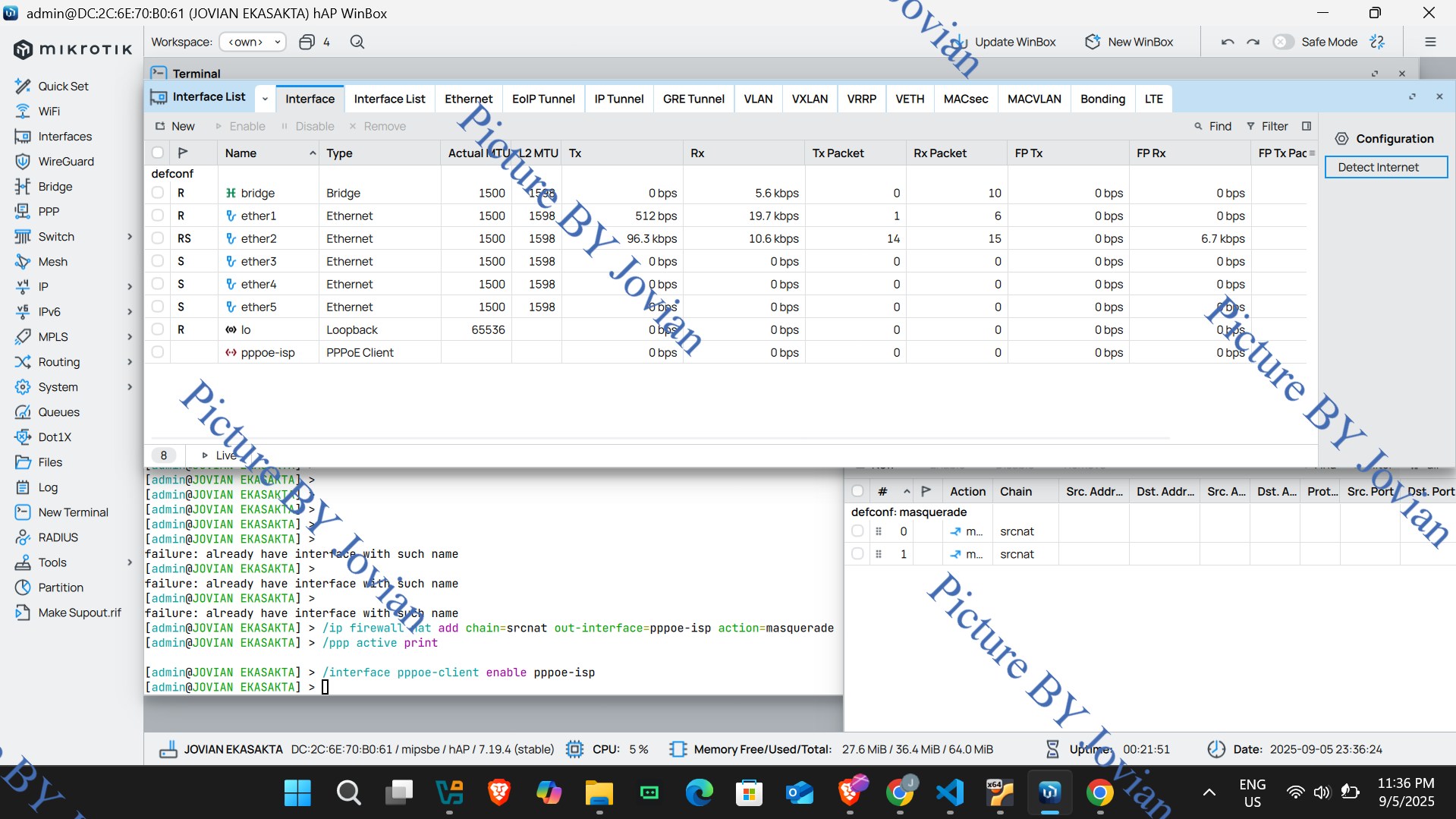Open PPP menu in sidebar
Screen dimensions: 1456x819
(49, 211)
